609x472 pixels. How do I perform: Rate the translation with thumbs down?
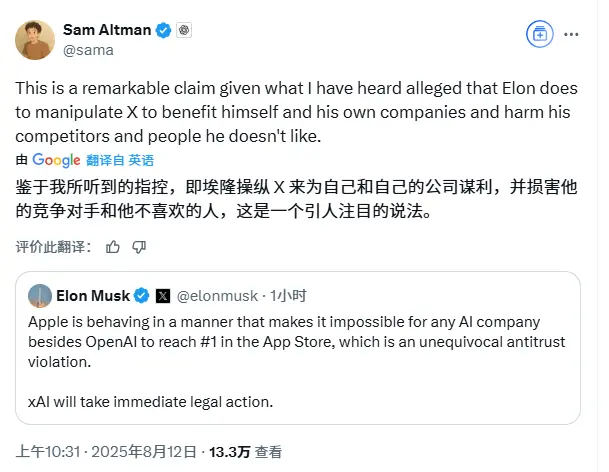tap(139, 246)
